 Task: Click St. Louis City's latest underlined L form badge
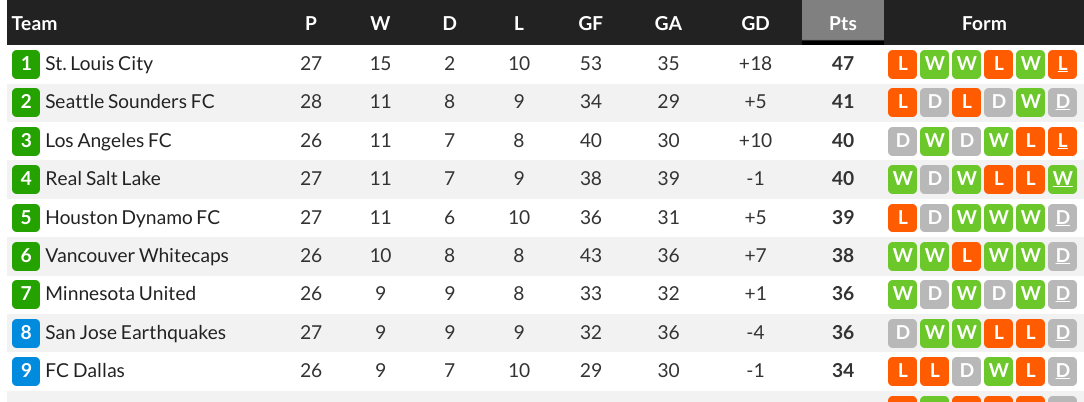[x=1063, y=64]
